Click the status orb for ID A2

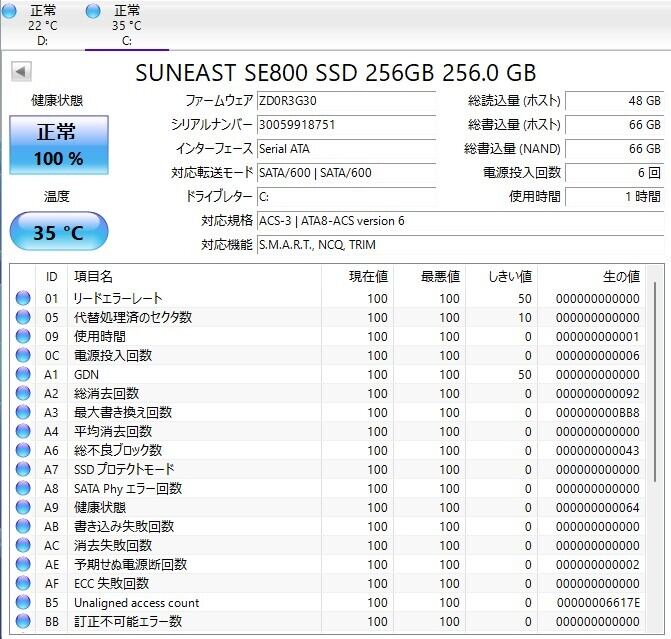23,393
